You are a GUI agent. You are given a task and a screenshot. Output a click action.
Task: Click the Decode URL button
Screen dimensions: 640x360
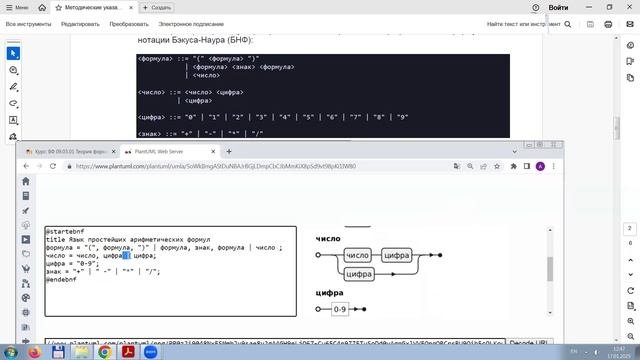point(529,342)
